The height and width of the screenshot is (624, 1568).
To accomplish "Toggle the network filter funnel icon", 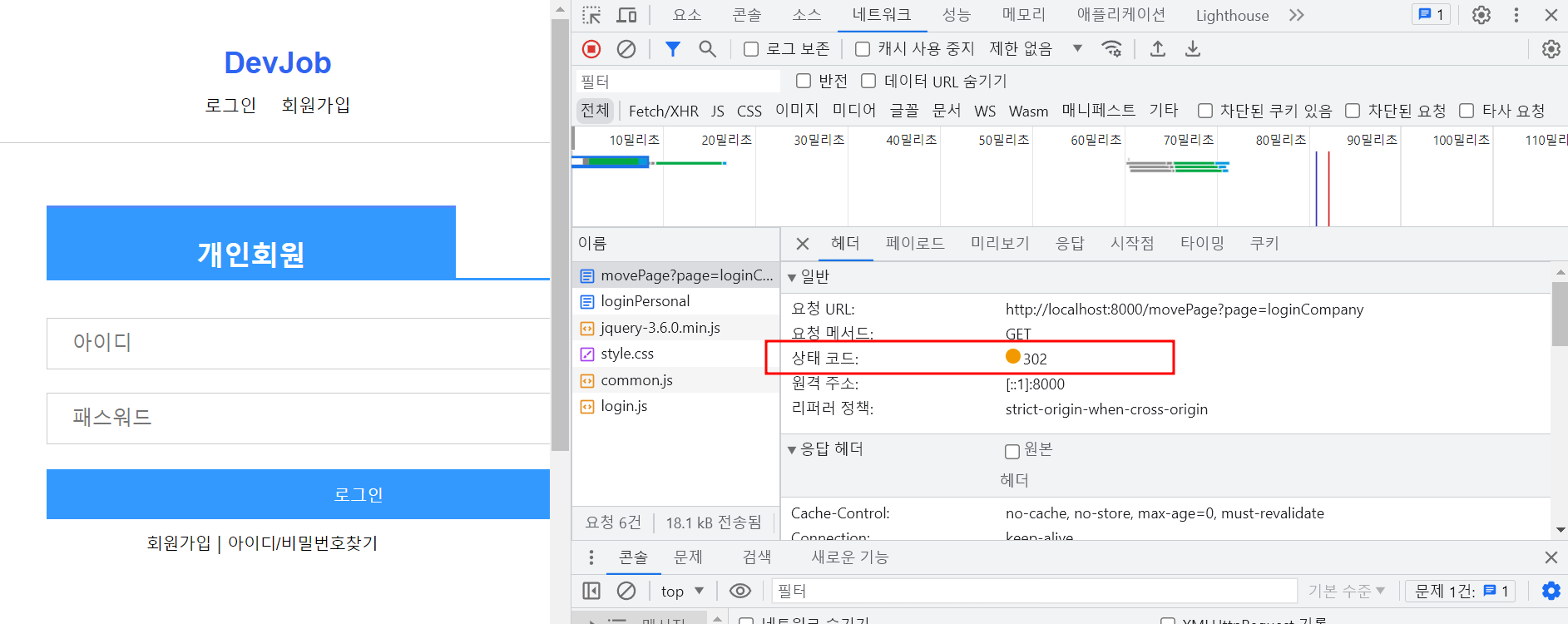I will click(x=673, y=49).
